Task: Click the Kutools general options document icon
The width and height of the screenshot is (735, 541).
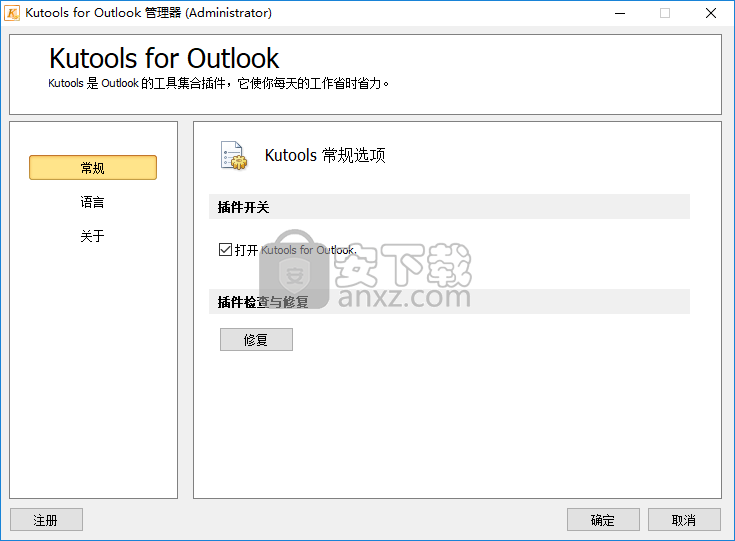Action: 234,156
